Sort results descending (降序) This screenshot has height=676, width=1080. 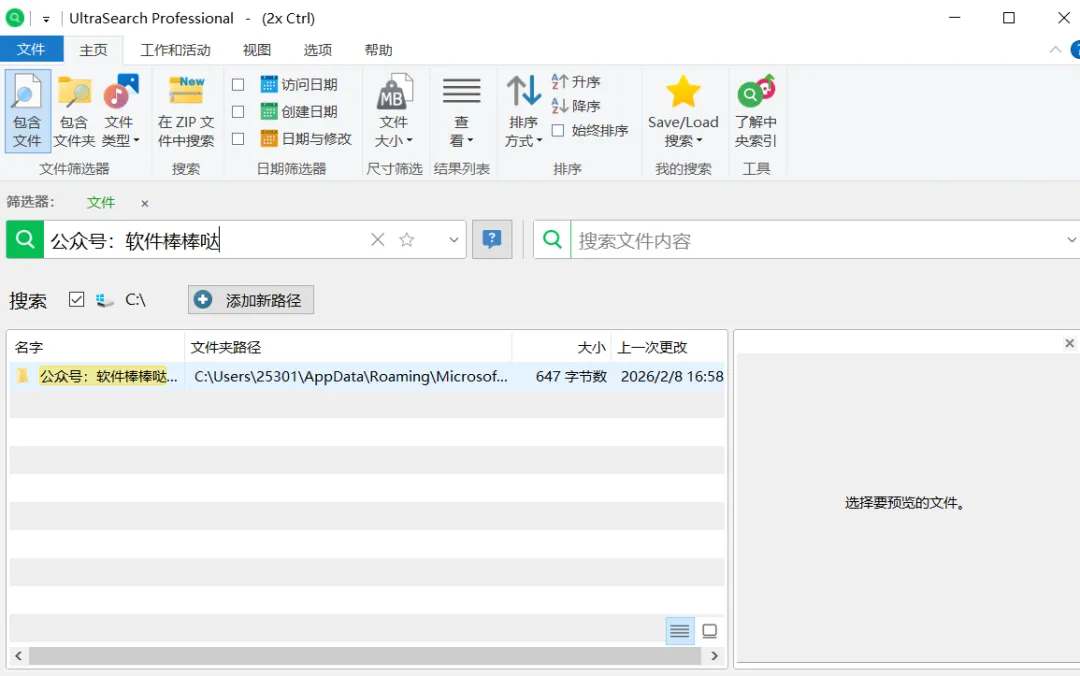click(576, 106)
